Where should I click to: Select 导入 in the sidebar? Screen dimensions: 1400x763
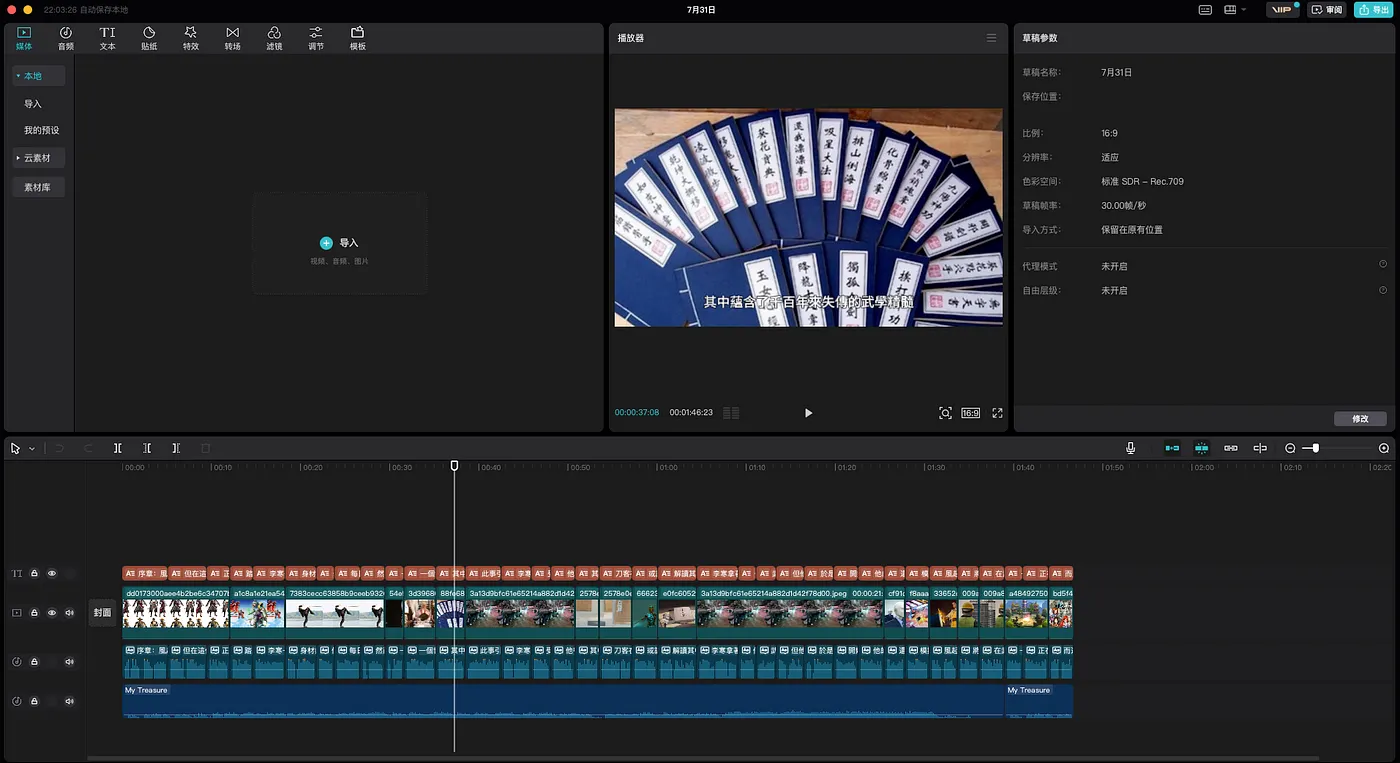tap(33, 104)
